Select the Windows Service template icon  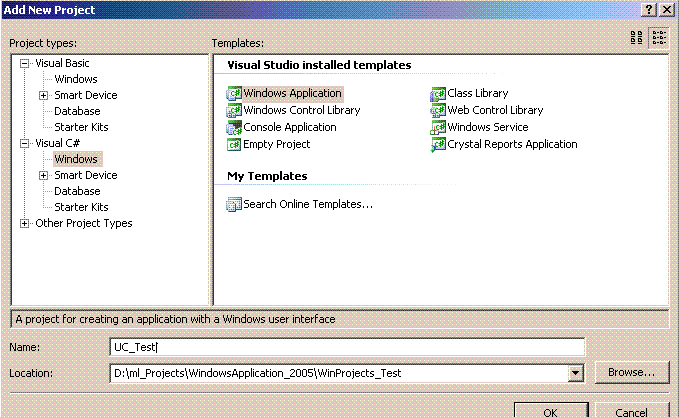(x=438, y=127)
